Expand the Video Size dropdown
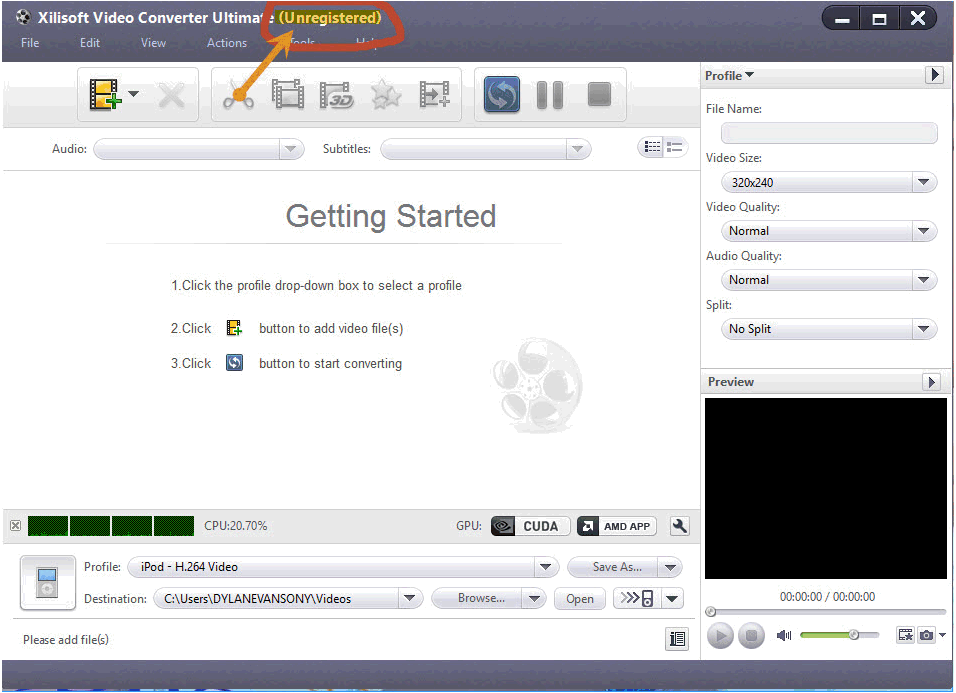Image resolution: width=956 pixels, height=693 pixels. point(828,183)
